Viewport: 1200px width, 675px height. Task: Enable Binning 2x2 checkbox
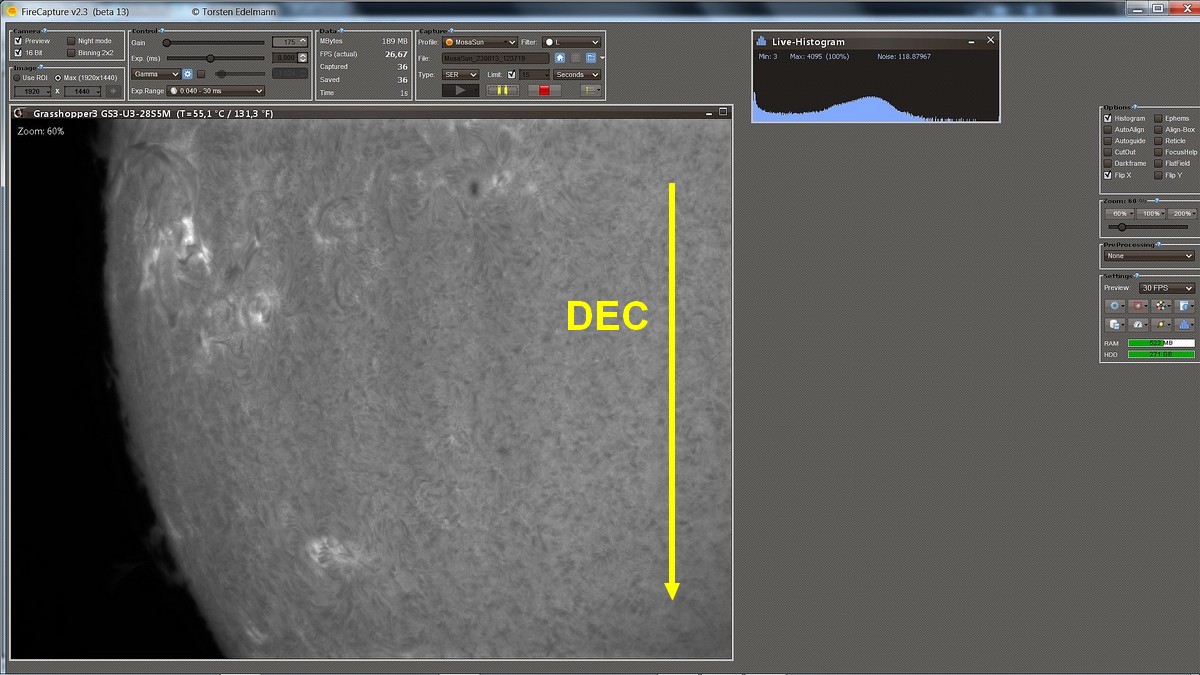tap(71, 52)
